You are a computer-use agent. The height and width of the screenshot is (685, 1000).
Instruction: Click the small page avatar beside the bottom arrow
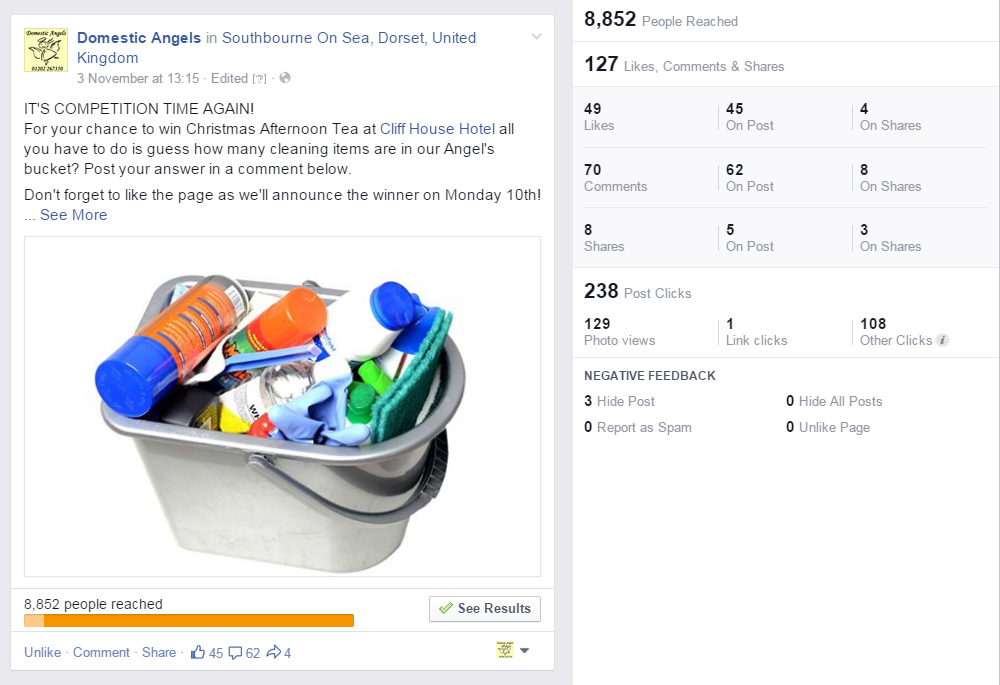pos(505,650)
